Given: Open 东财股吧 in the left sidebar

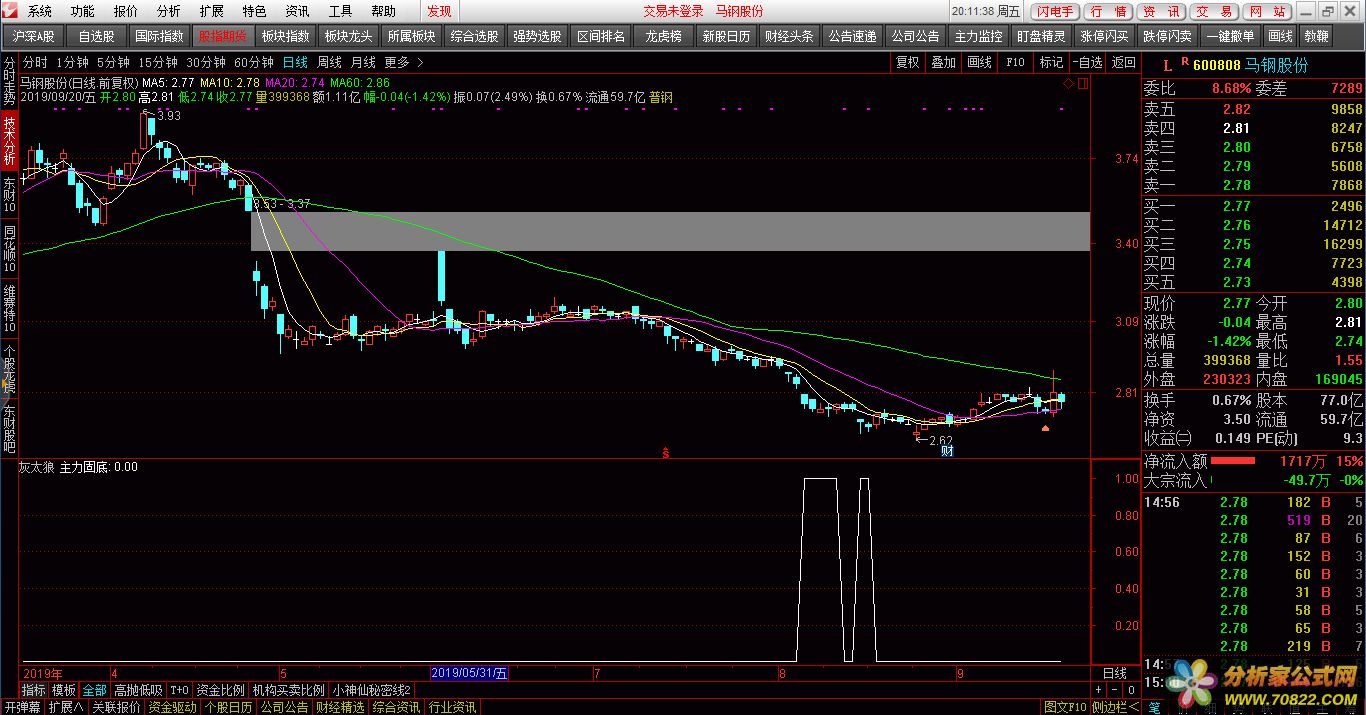Looking at the screenshot, I should pos(9,430).
